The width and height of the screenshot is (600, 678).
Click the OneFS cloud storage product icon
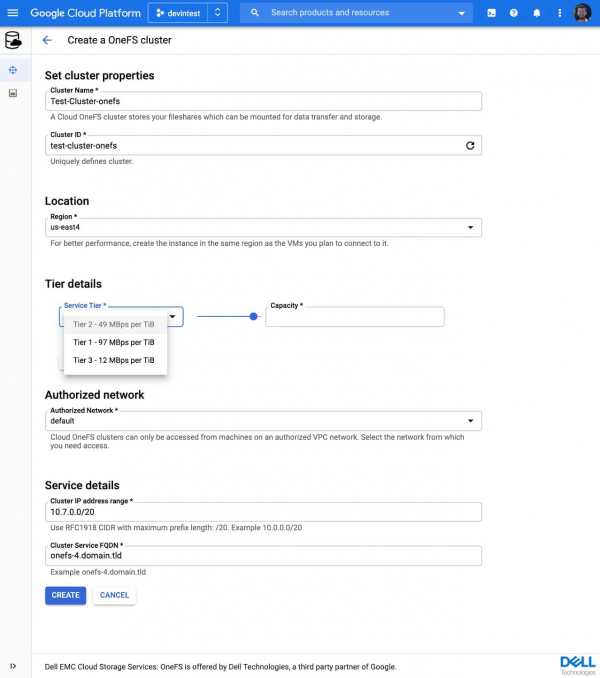coord(13,40)
